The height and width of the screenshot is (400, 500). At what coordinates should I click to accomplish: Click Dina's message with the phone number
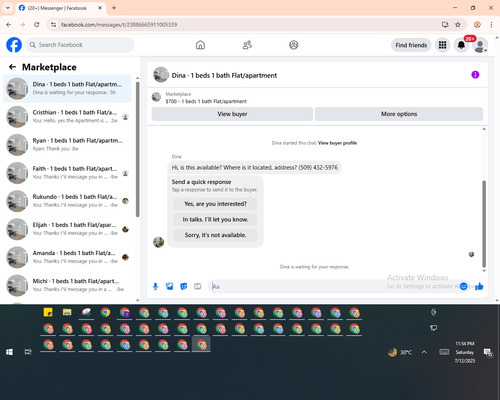click(x=255, y=167)
